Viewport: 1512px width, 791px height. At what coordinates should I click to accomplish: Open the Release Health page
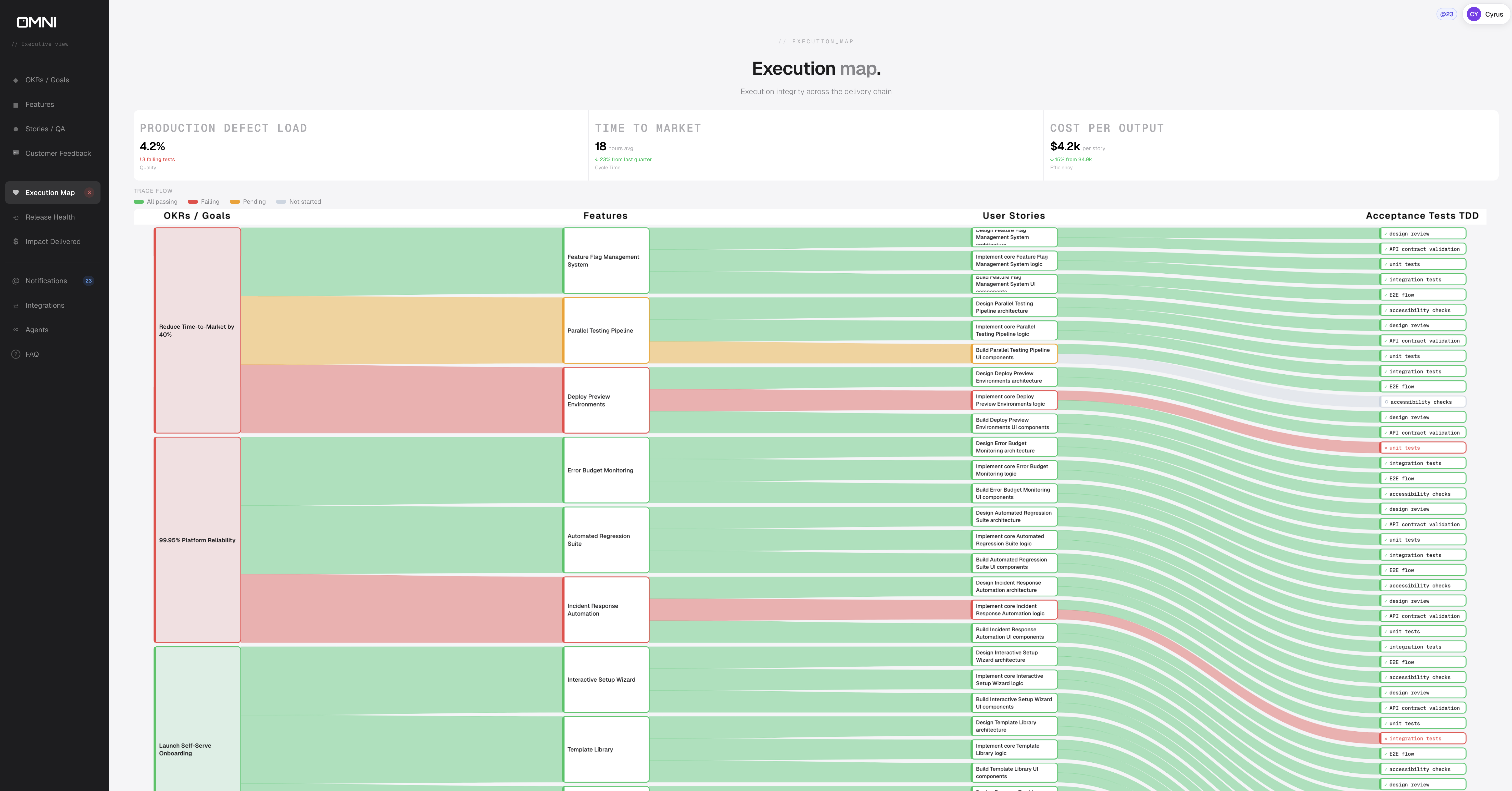(50, 217)
